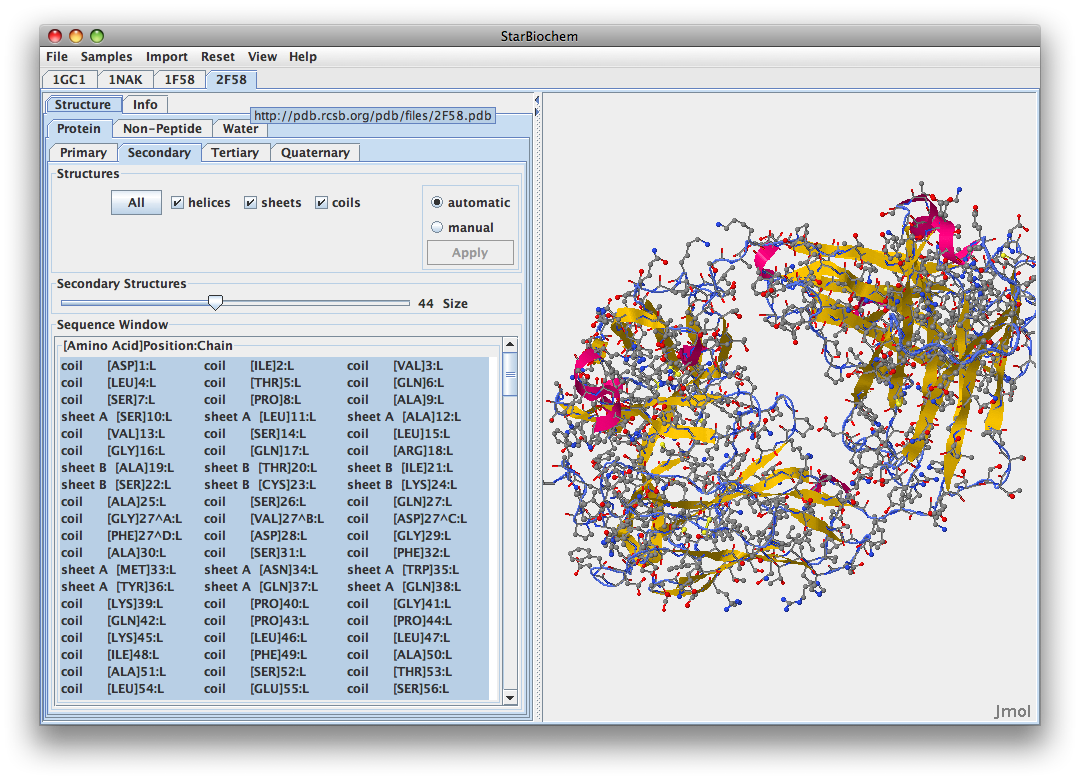The image size is (1080, 780).
Task: Open the View menu
Action: click(x=262, y=57)
